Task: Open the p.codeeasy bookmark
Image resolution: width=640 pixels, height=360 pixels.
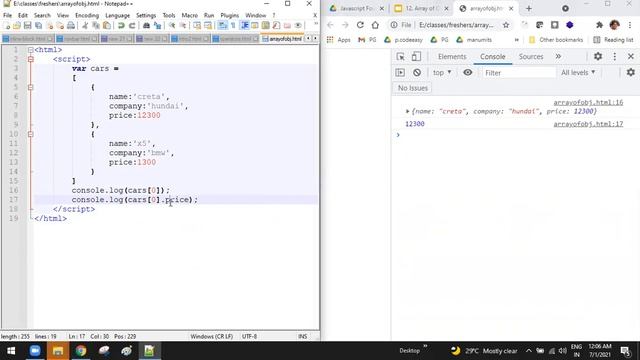Action: pyautogui.click(x=403, y=40)
